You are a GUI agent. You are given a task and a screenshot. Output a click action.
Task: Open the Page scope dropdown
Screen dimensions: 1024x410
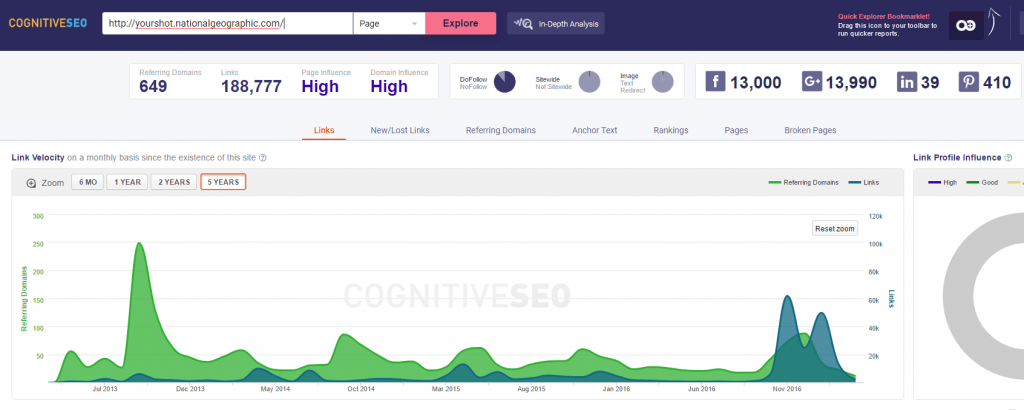pyautogui.click(x=389, y=23)
